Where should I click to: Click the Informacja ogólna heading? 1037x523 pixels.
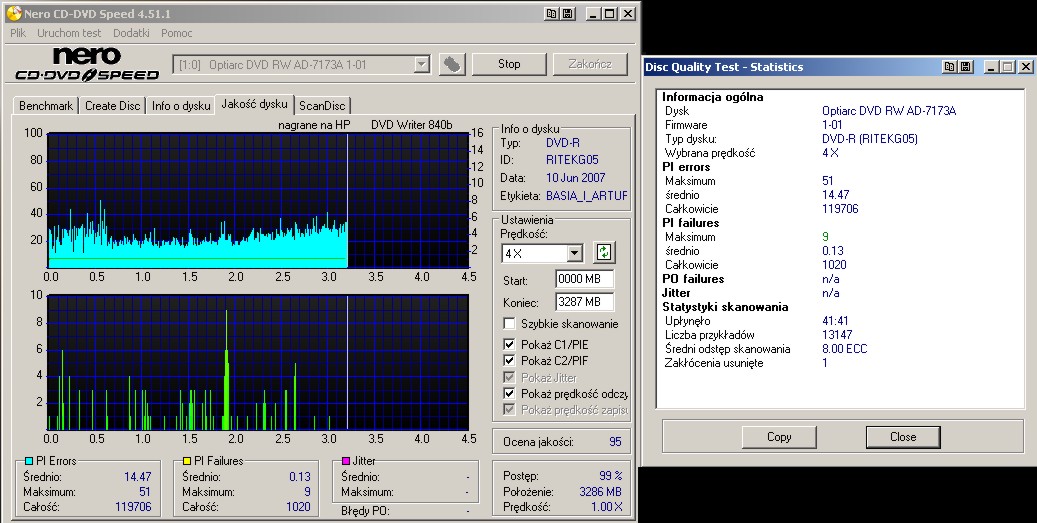(x=713, y=97)
